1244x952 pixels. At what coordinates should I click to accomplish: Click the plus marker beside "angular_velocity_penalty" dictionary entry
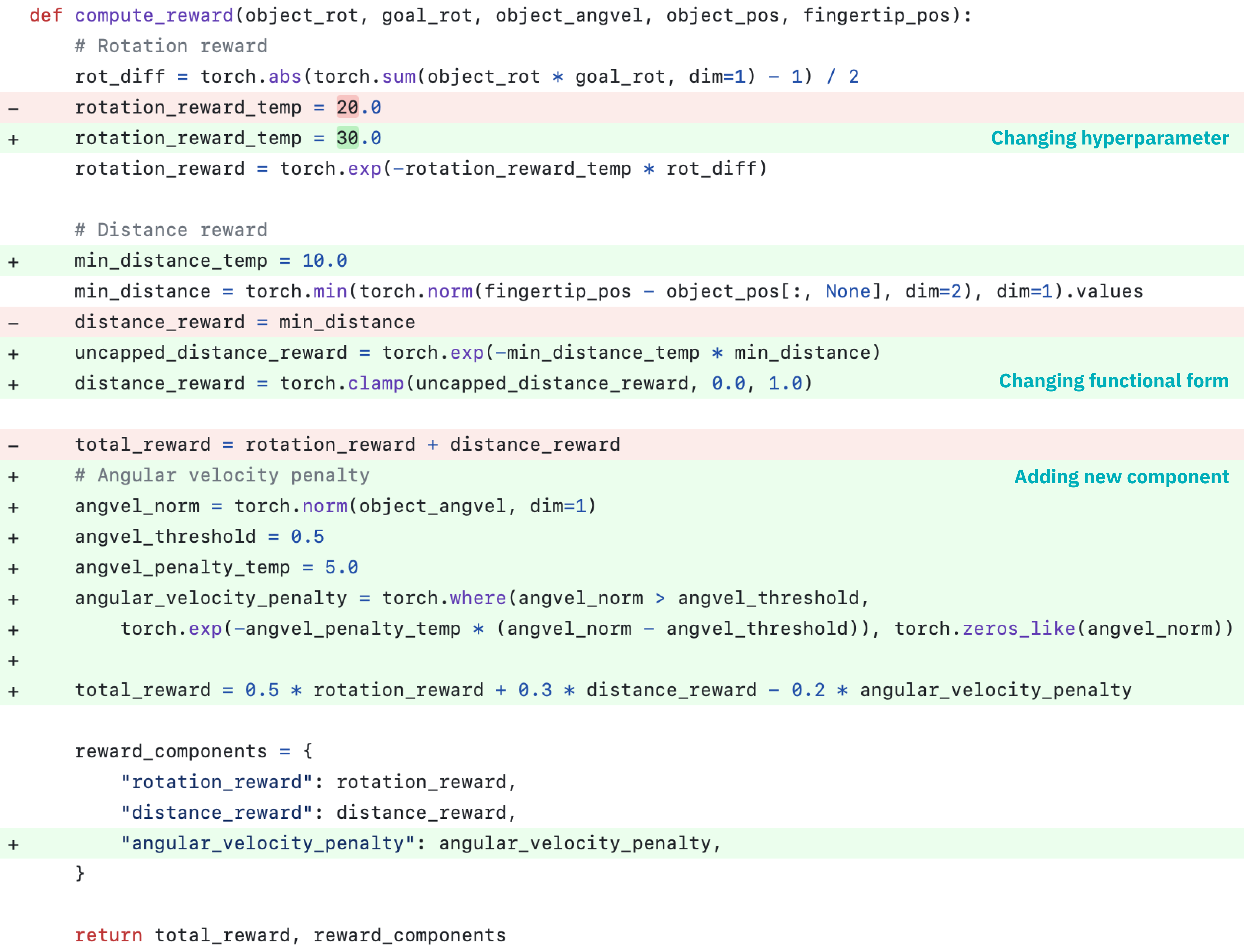pyautogui.click(x=14, y=844)
